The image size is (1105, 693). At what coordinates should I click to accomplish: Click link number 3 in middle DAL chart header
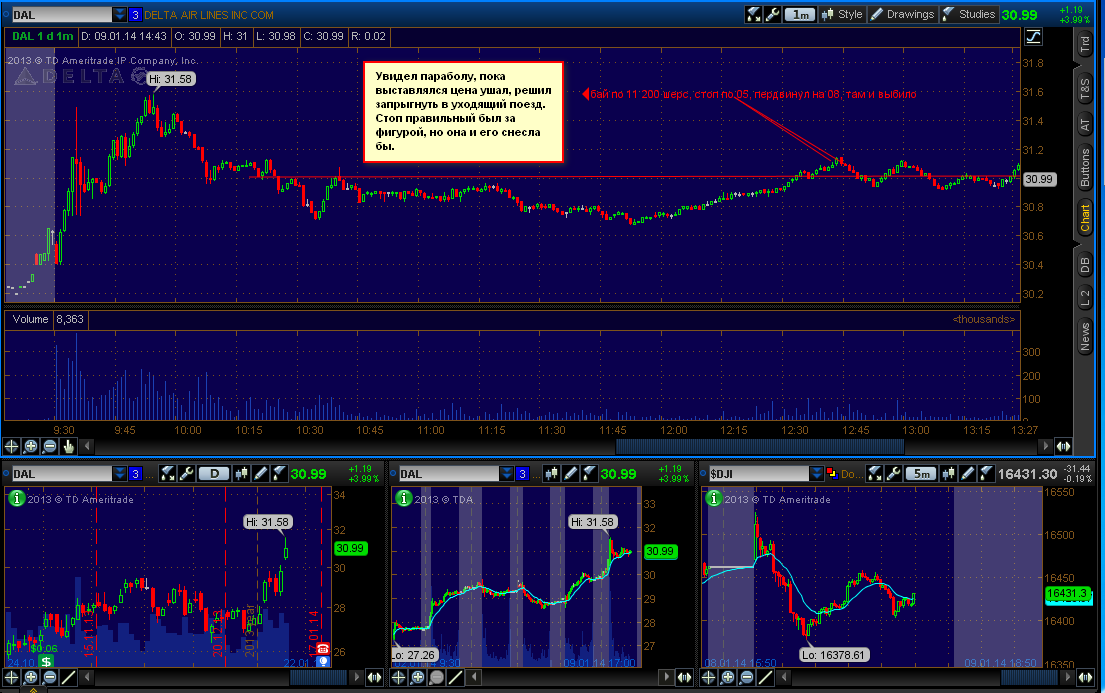click(x=522, y=474)
